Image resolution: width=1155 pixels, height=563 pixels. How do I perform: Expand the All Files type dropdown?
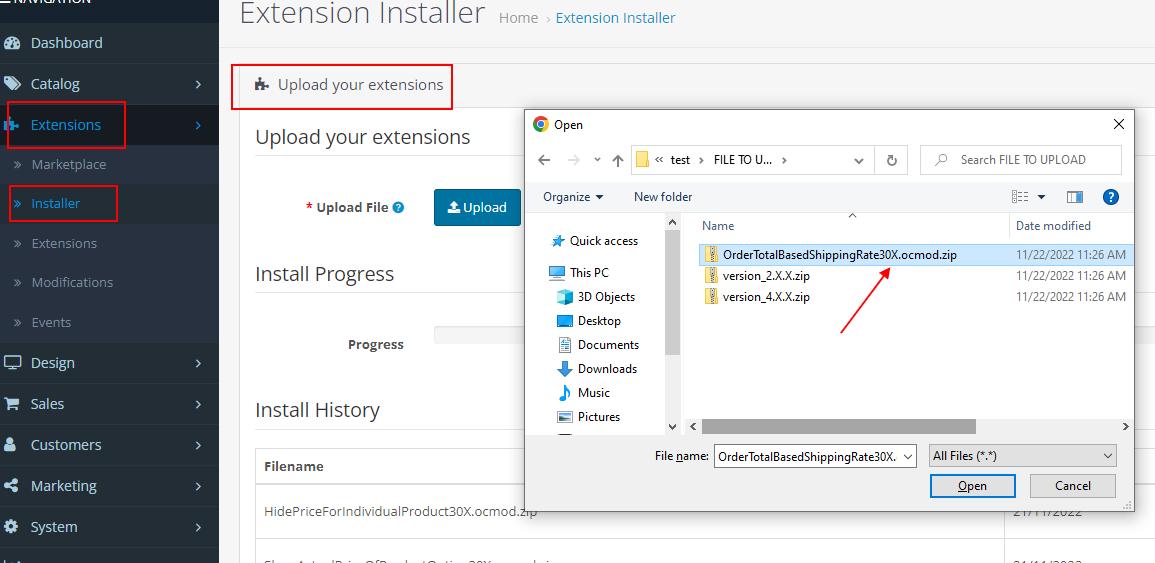pyautogui.click(x=1022, y=456)
